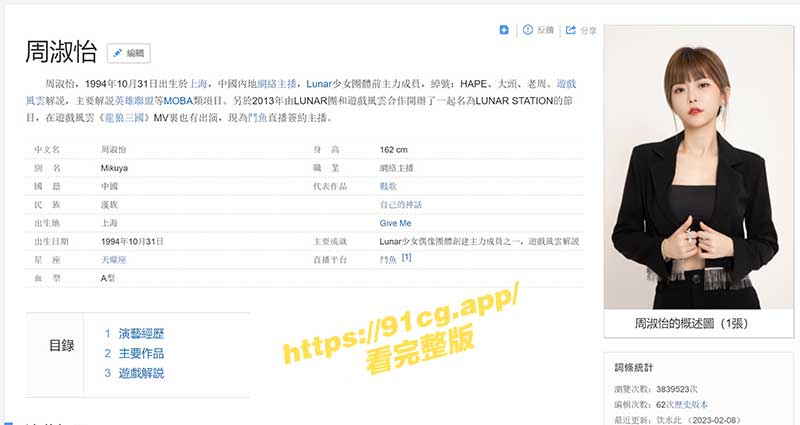Open the Give Me link
800x425 pixels.
click(x=395, y=223)
